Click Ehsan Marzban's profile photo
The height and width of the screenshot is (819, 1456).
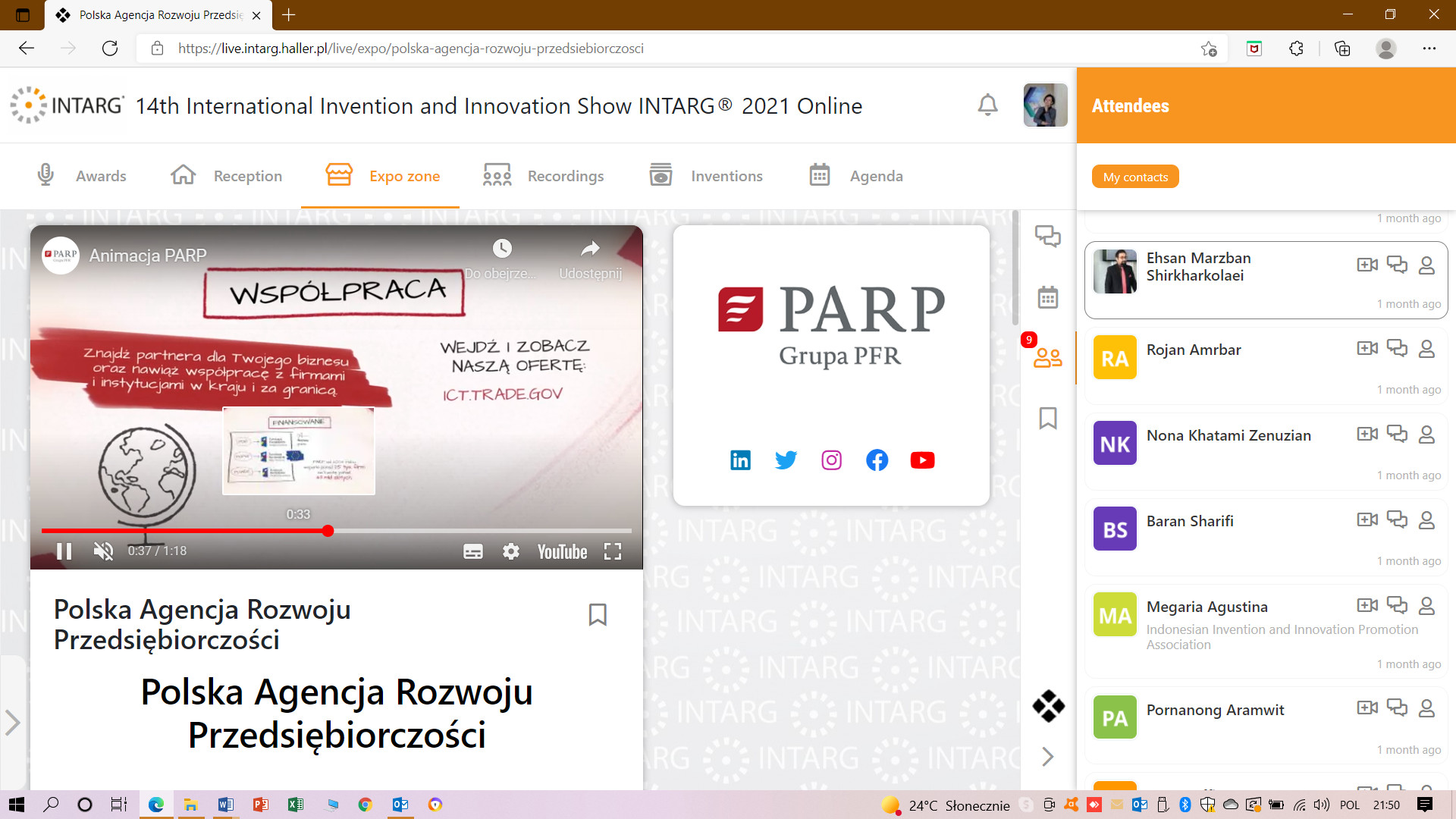pos(1115,271)
